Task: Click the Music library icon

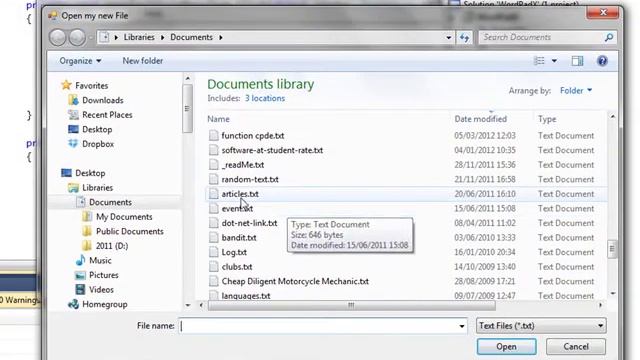Action: coord(80,260)
